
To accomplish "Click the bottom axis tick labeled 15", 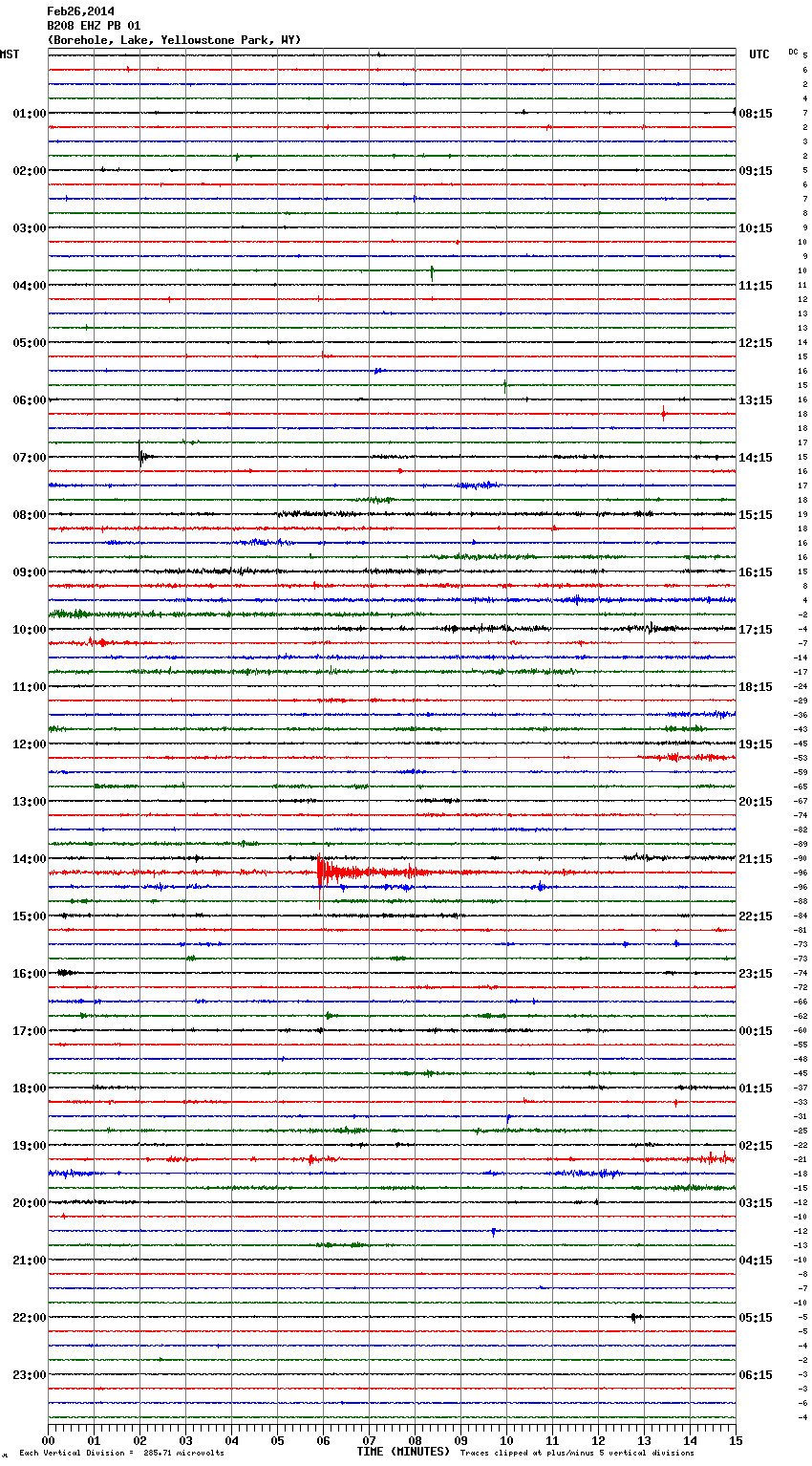I will click(735, 1440).
